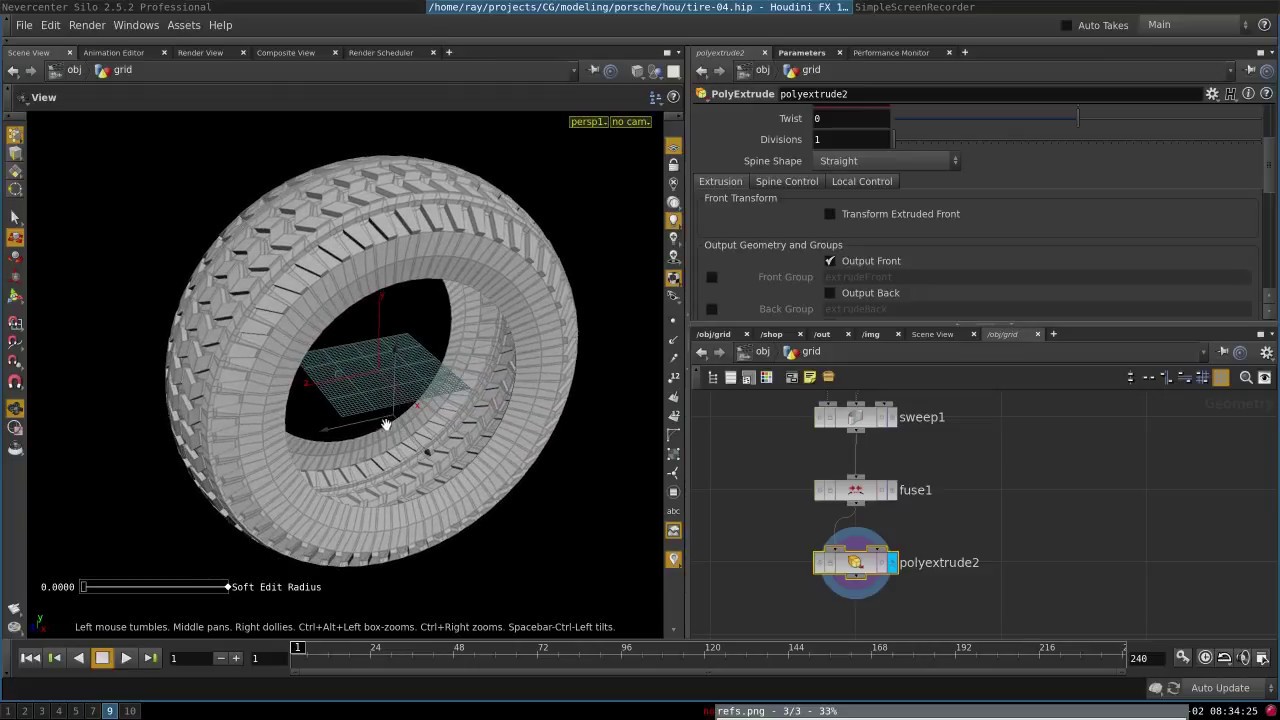
Task: Open the magnifying glass search in network editor
Action: tap(1246, 377)
